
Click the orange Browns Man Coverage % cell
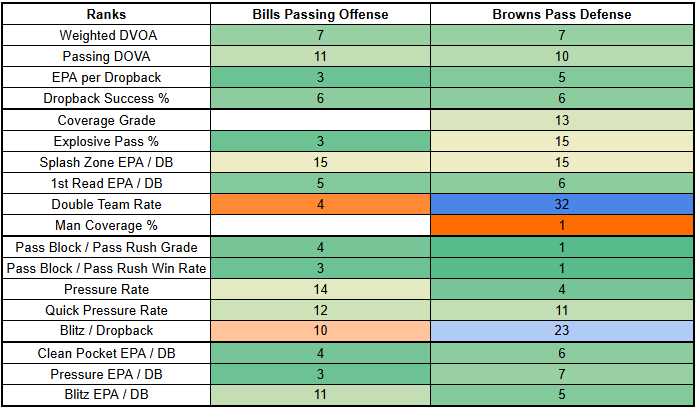tap(561, 225)
